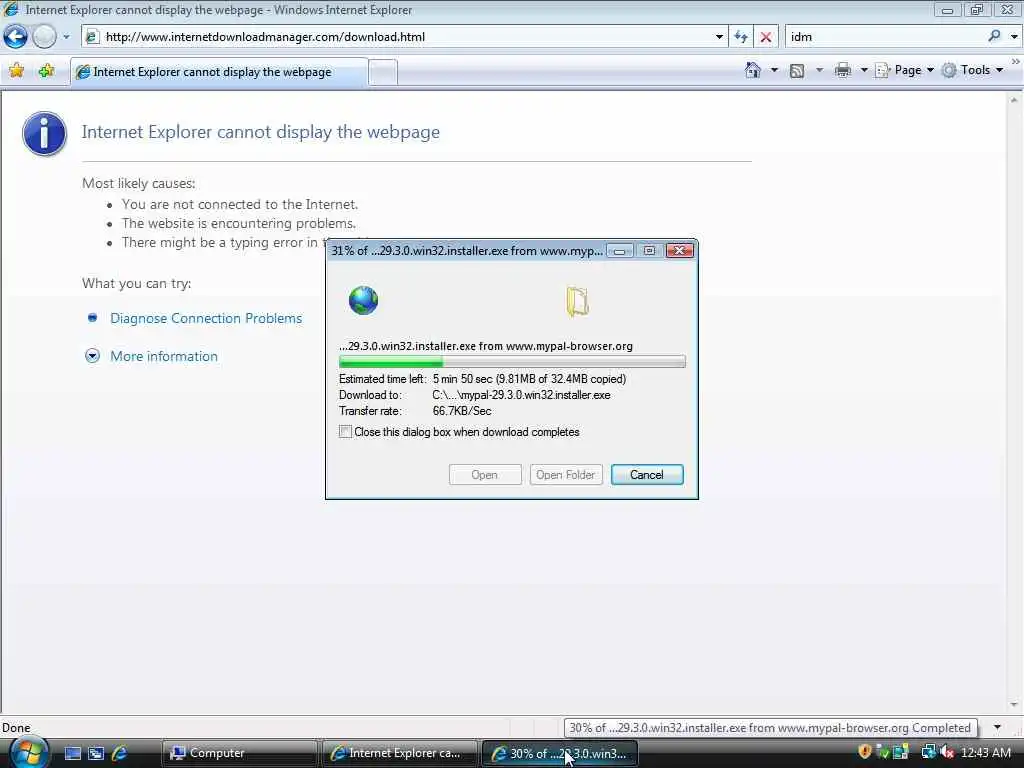
Task: Click the Estimated time left value
Action: (x=529, y=379)
